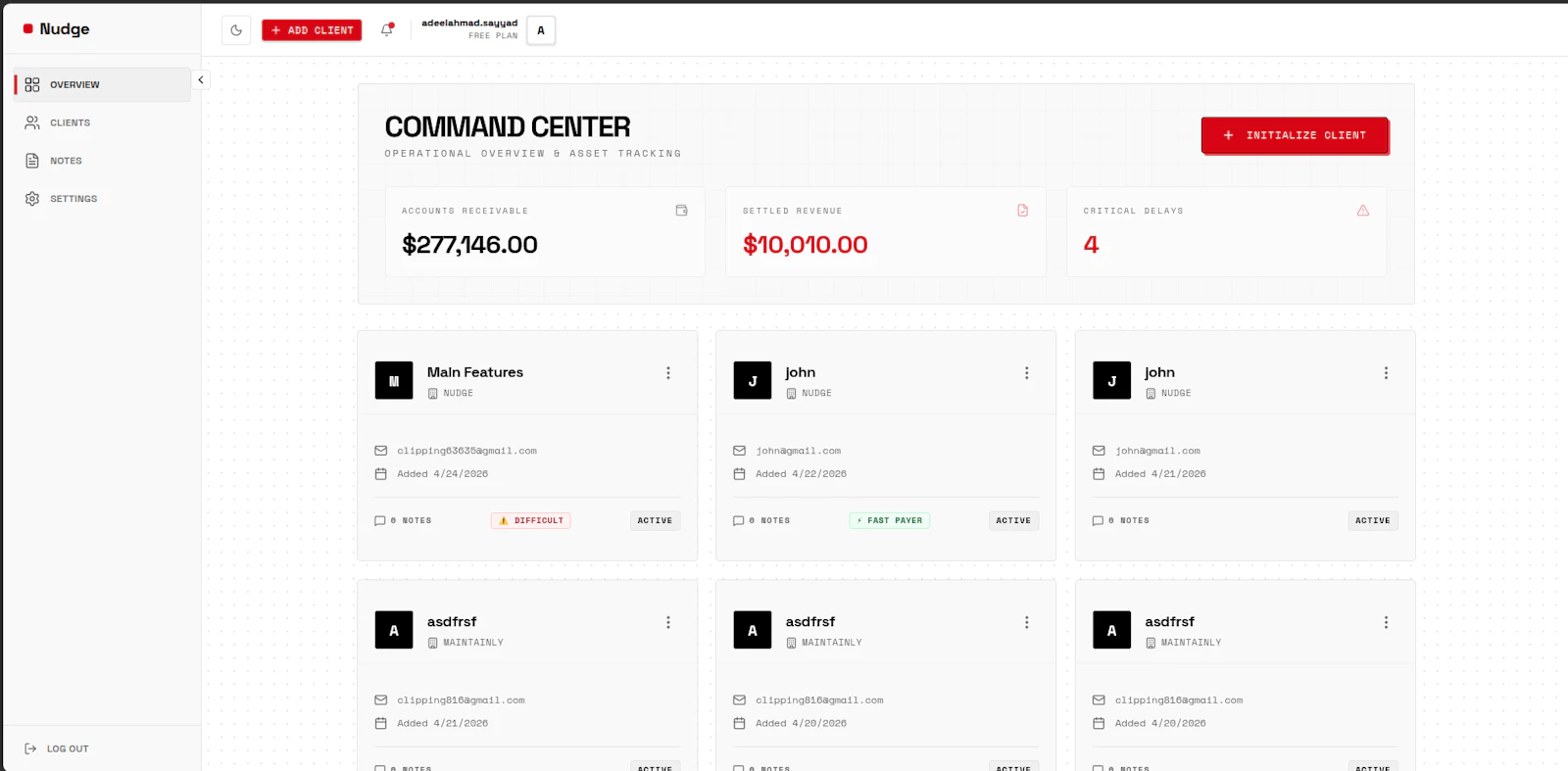
Task: Click the Settled Revenue document icon
Action: point(1023,211)
